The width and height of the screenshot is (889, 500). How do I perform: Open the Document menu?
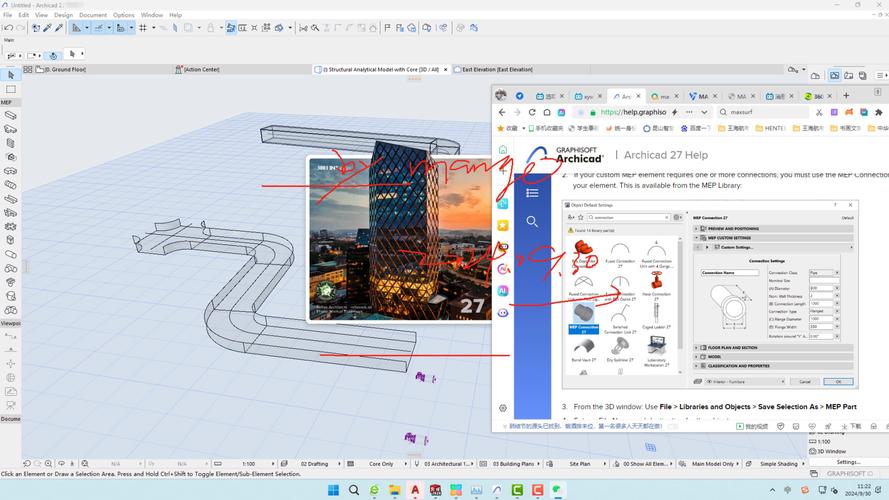coord(93,15)
